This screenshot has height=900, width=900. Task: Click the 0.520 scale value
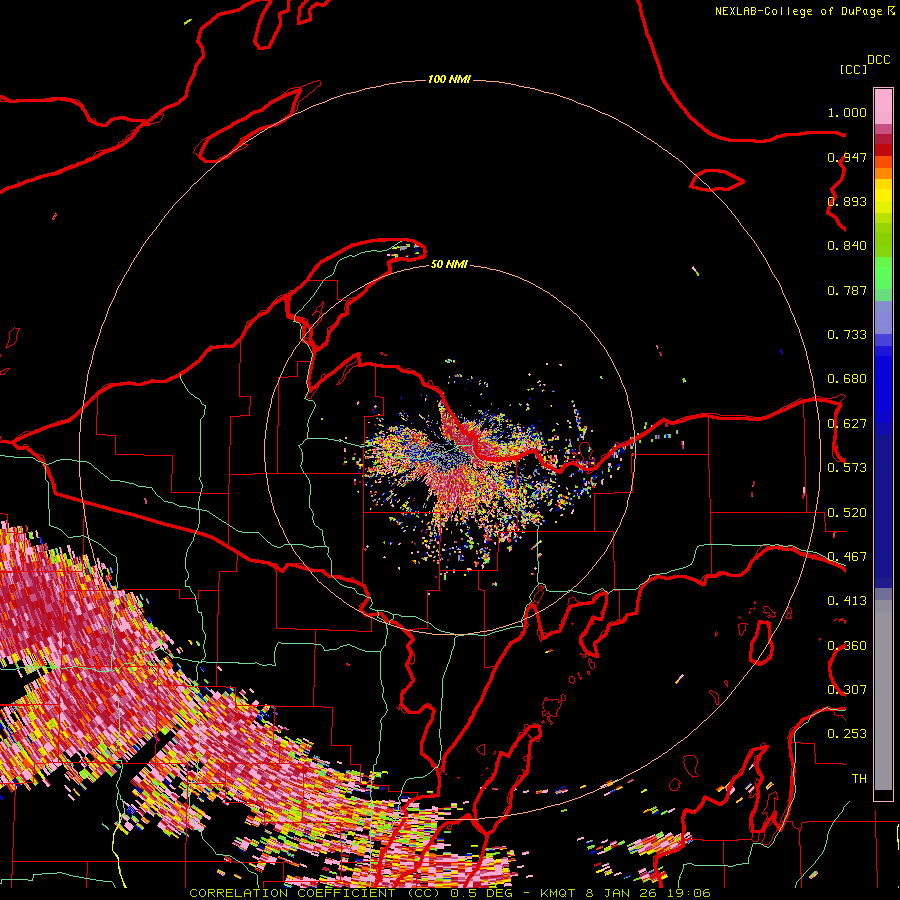[x=847, y=513]
